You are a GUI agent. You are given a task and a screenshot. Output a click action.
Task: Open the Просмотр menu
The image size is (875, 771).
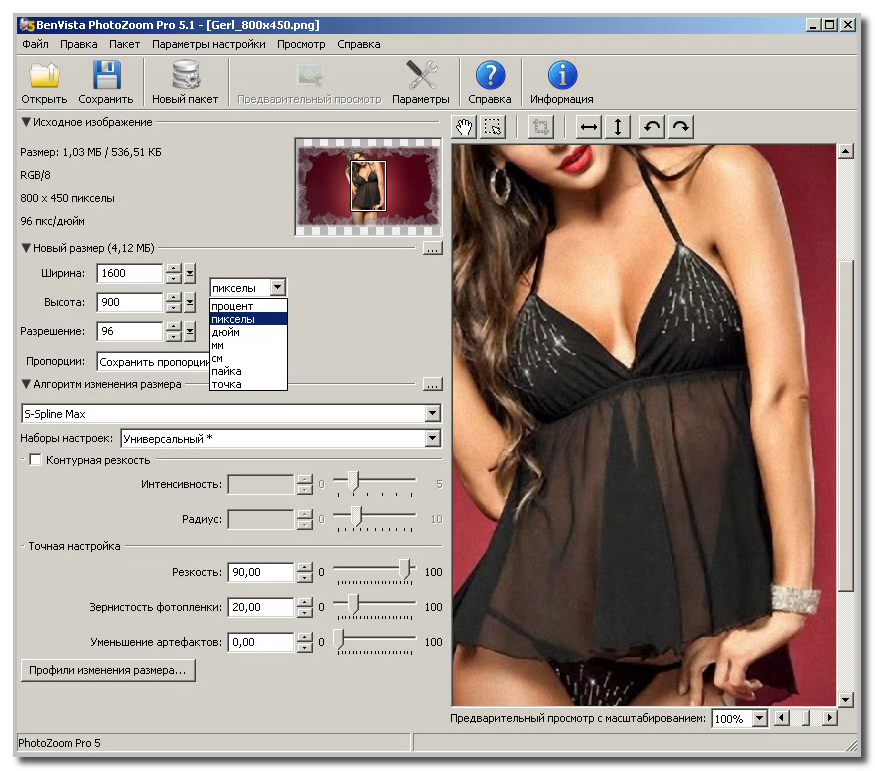point(301,44)
